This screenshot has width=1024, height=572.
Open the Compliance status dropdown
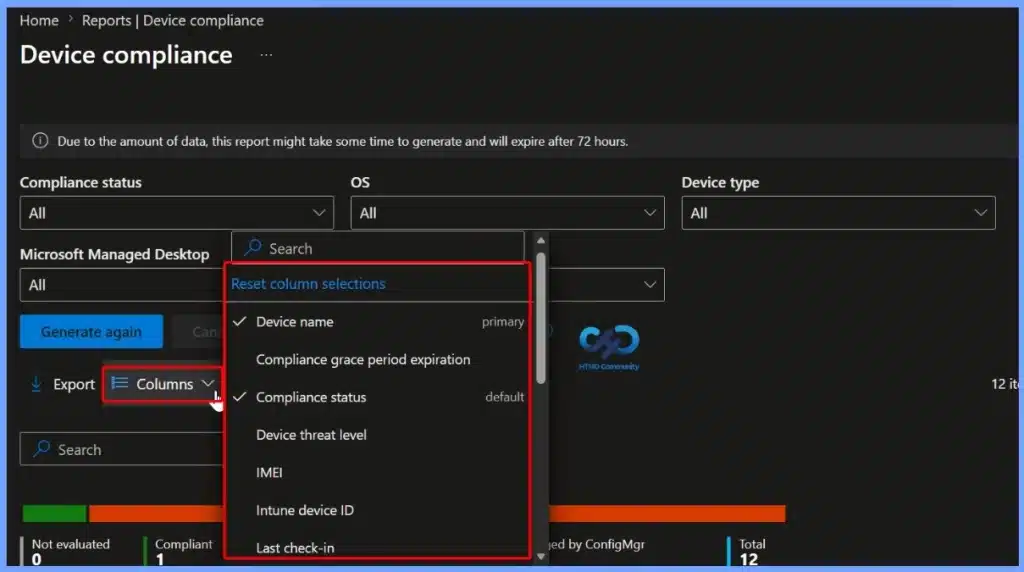[x=176, y=213]
